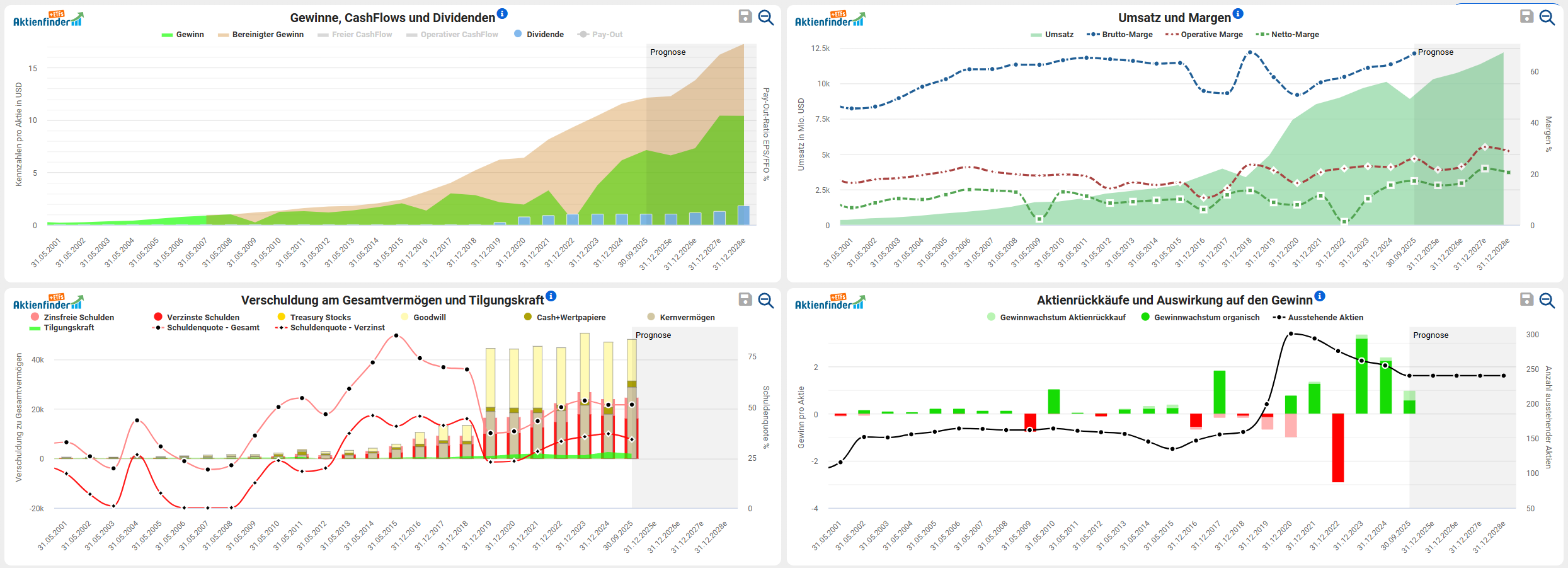1568x568 pixels.
Task: Save the Aktienrückkäufe chart image
Action: (x=1526, y=299)
